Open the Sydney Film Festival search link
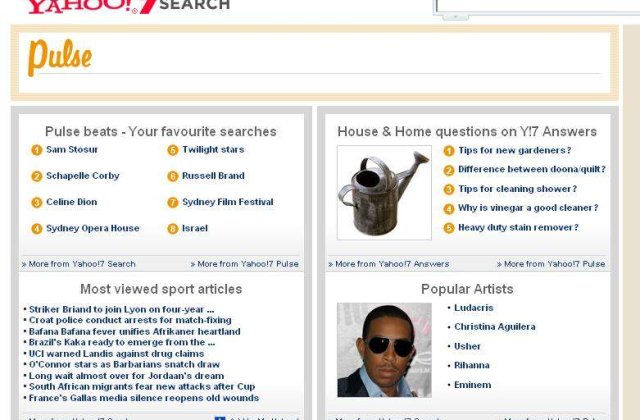This screenshot has height=420, width=640. point(228,202)
